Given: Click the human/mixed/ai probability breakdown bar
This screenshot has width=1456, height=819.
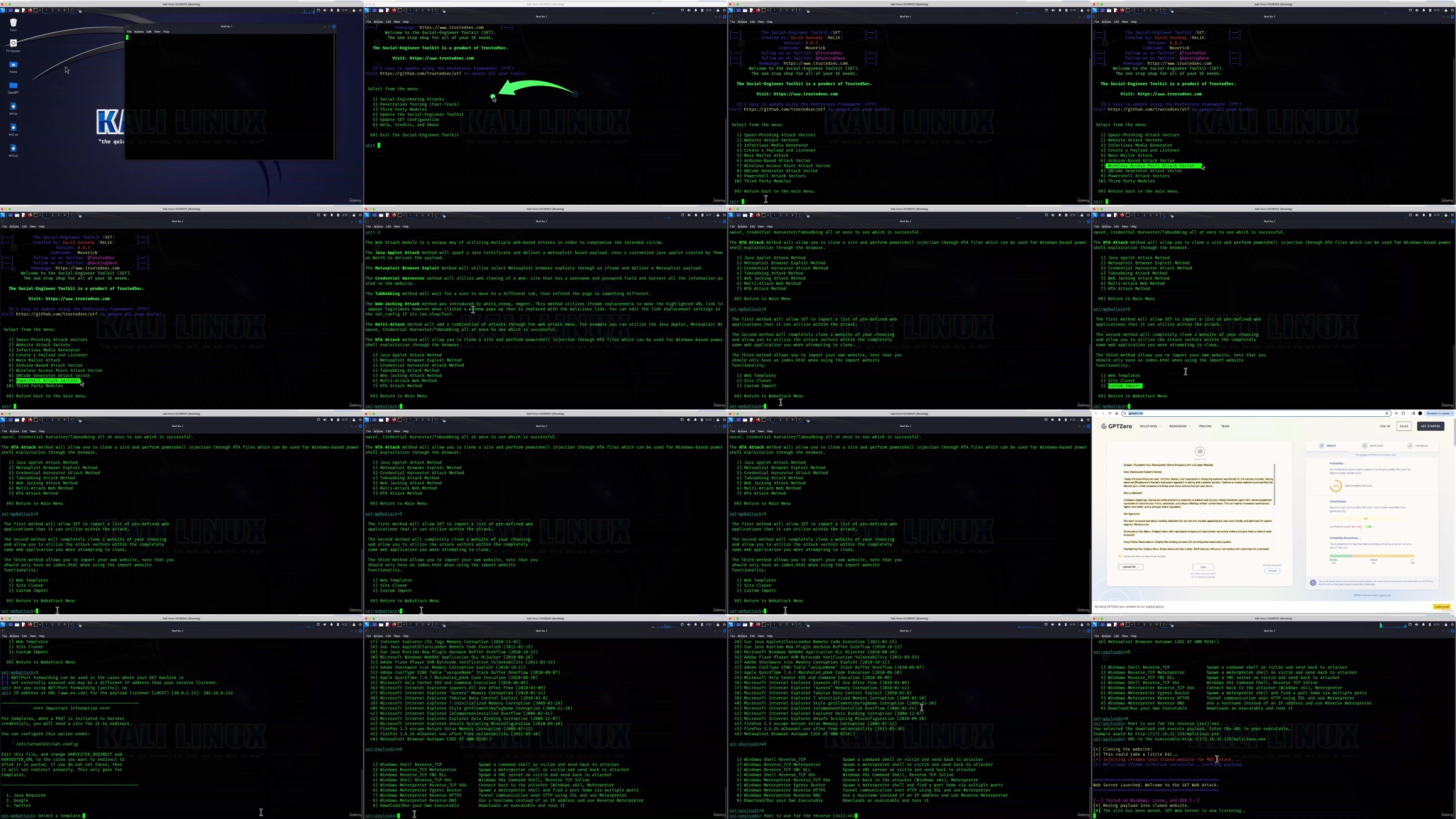Looking at the screenshot, I should [x=1372, y=556].
